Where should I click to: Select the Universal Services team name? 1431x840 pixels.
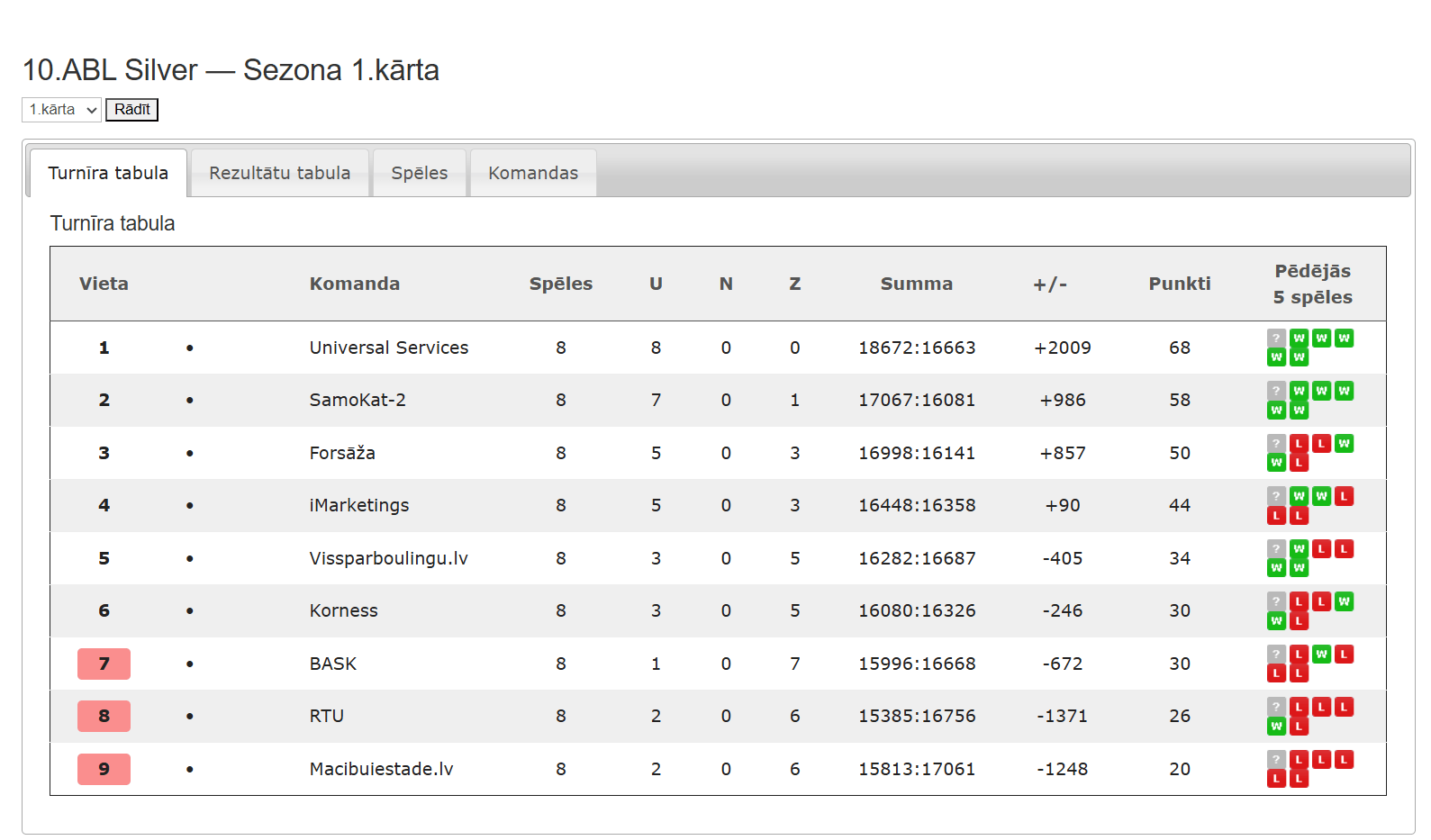click(x=389, y=348)
